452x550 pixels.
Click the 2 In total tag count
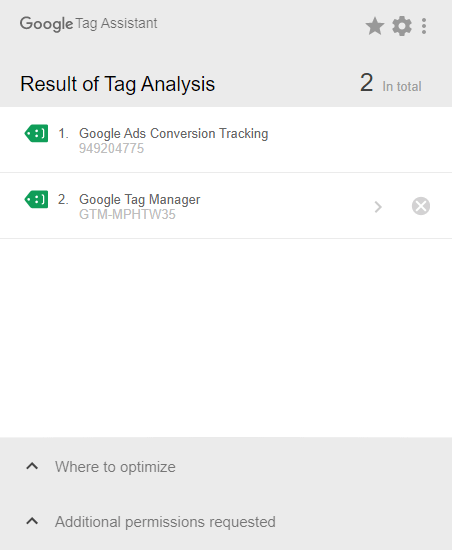(x=391, y=83)
